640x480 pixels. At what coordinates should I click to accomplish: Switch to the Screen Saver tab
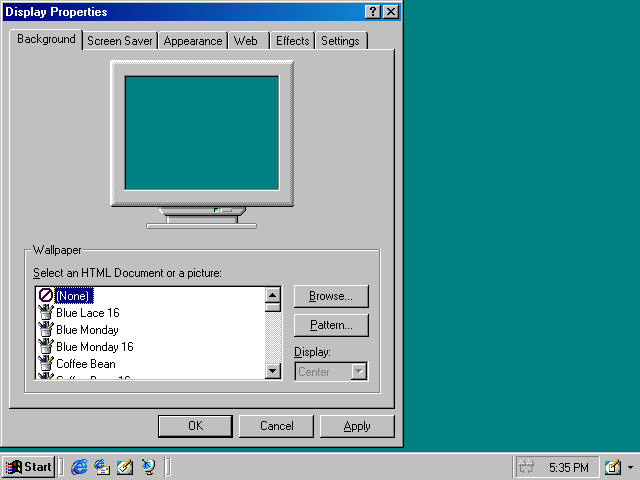tap(120, 41)
